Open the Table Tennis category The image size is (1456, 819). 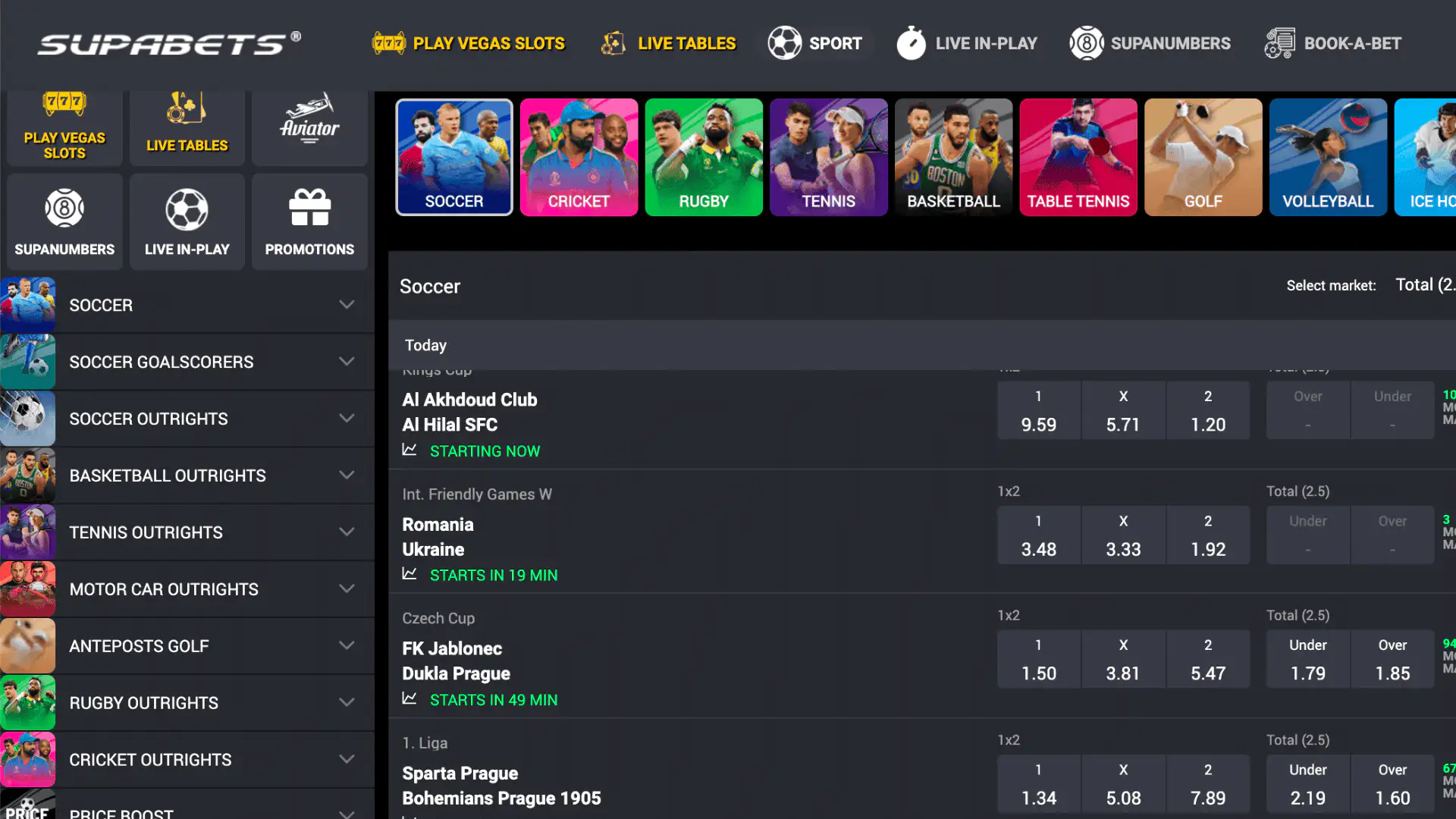(x=1078, y=157)
